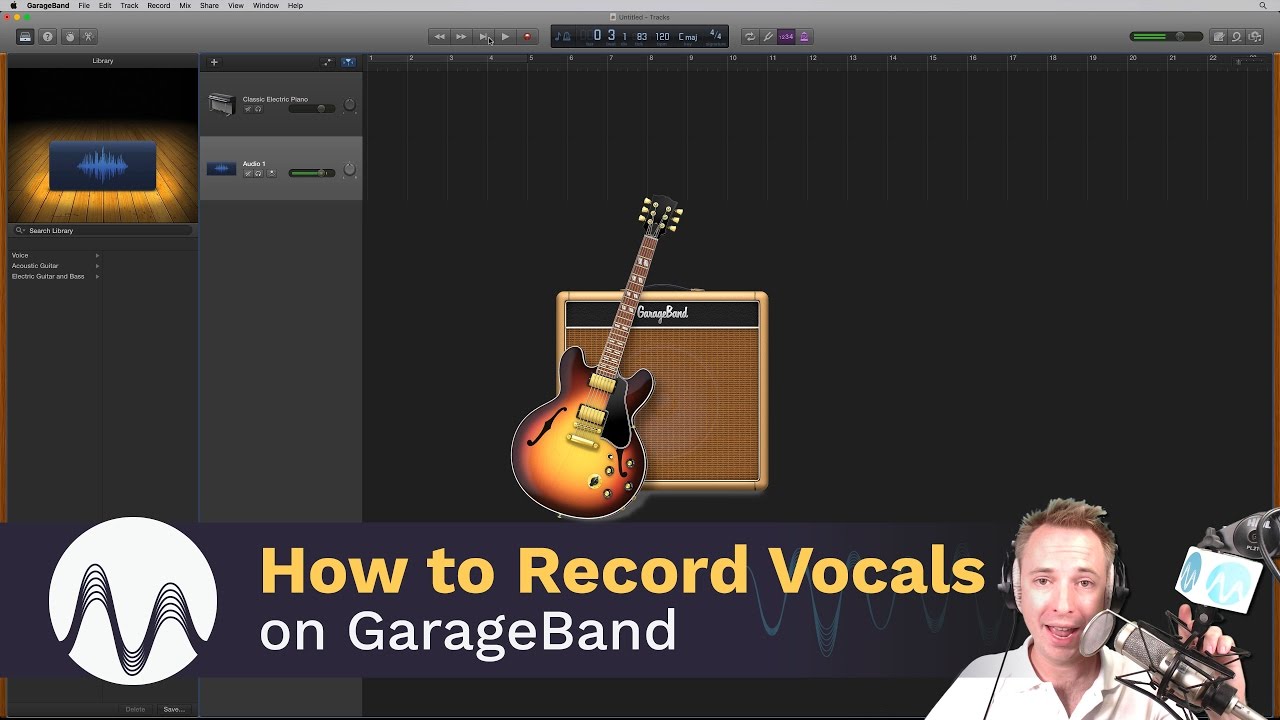Open the Edit menu
Image resolution: width=1280 pixels, height=720 pixels.
(x=105, y=5)
